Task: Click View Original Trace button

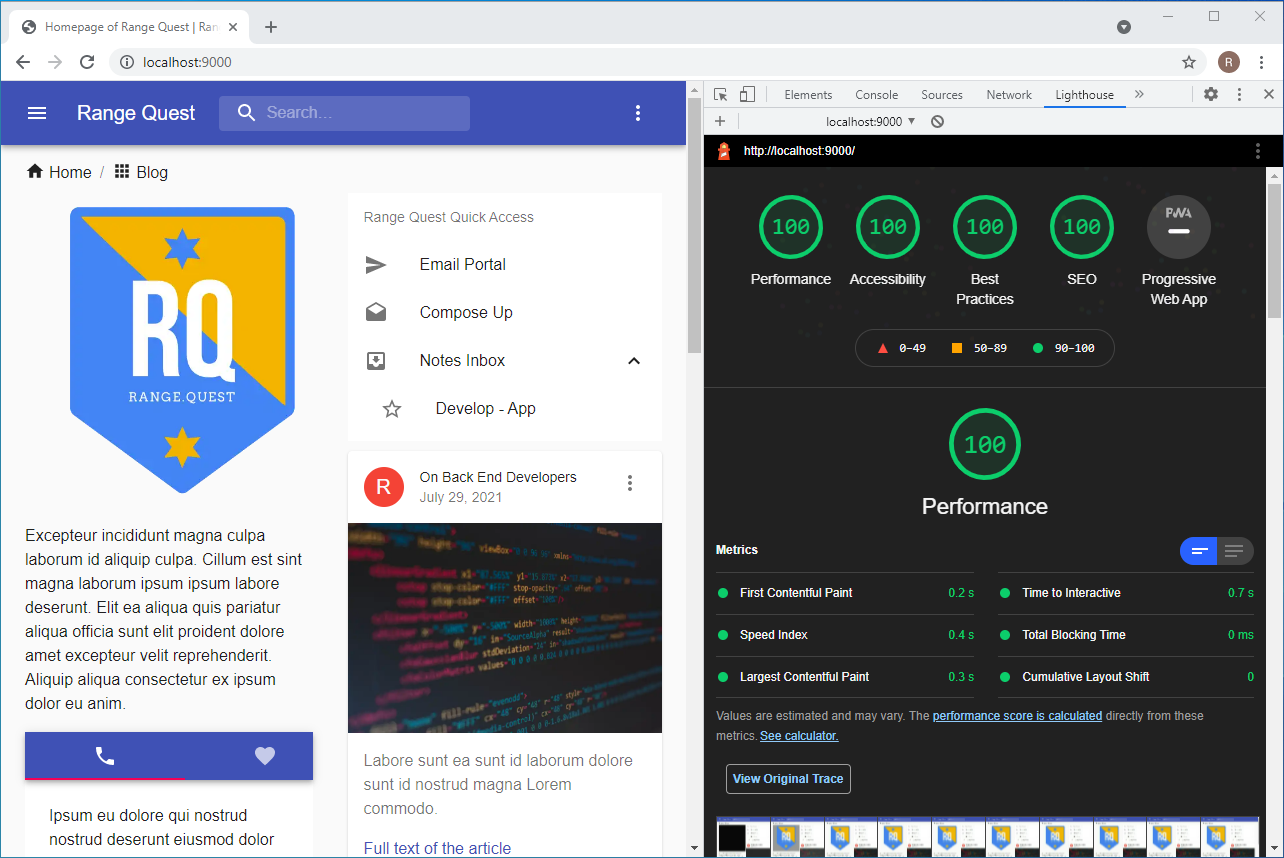Action: pos(788,779)
